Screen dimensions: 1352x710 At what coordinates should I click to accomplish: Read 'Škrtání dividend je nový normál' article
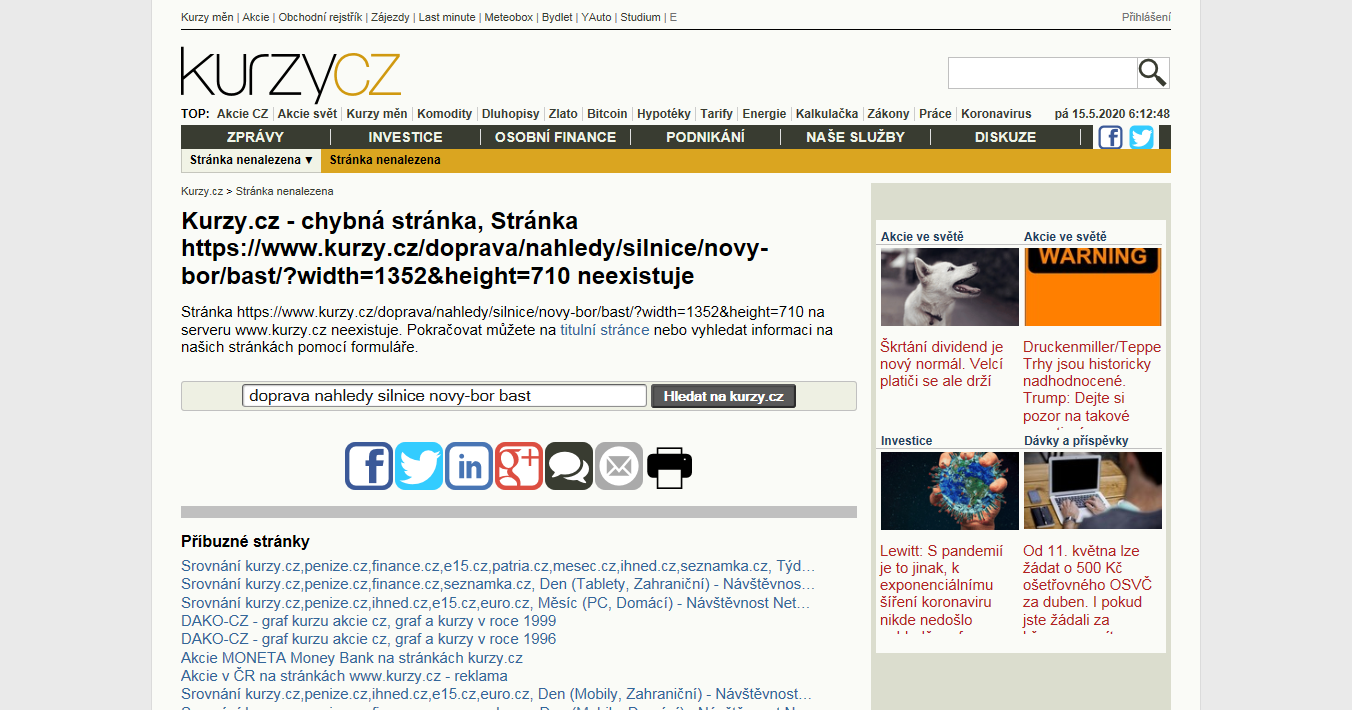tap(942, 364)
